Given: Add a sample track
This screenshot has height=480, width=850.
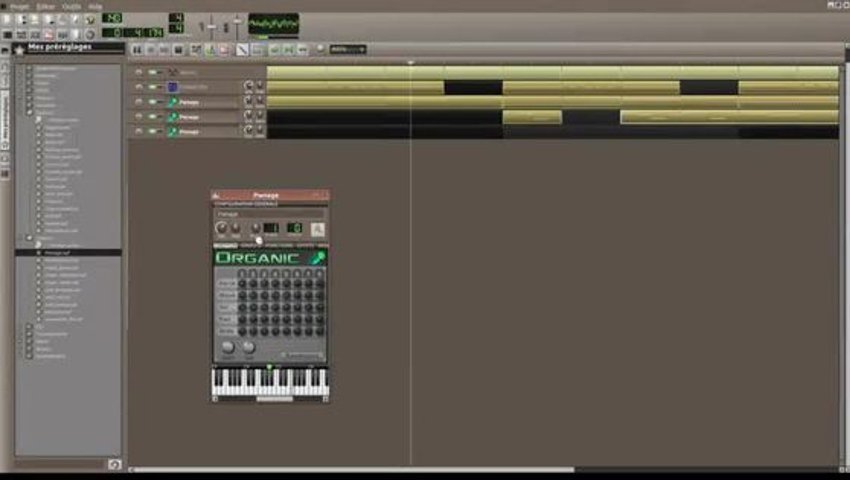Looking at the screenshot, I should [210, 49].
